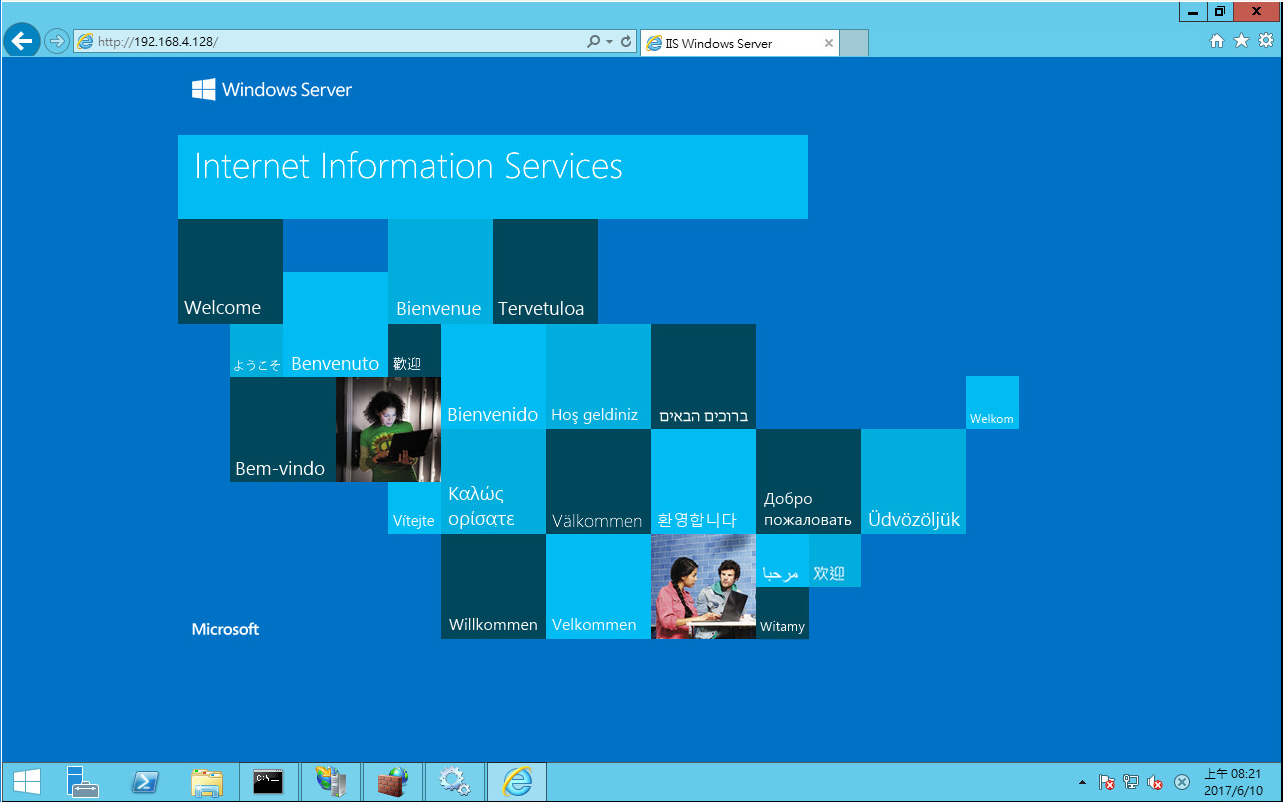The width and height of the screenshot is (1283, 802).
Task: Click the 歡迎 traditional Chinese tile
Action: coord(414,350)
